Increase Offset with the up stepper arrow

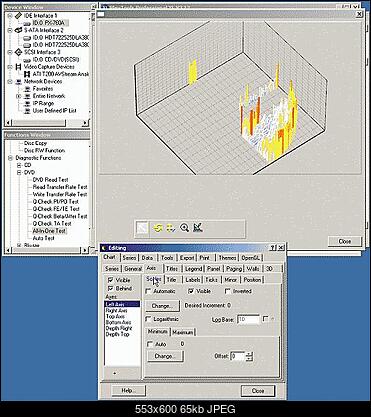click(x=249, y=354)
